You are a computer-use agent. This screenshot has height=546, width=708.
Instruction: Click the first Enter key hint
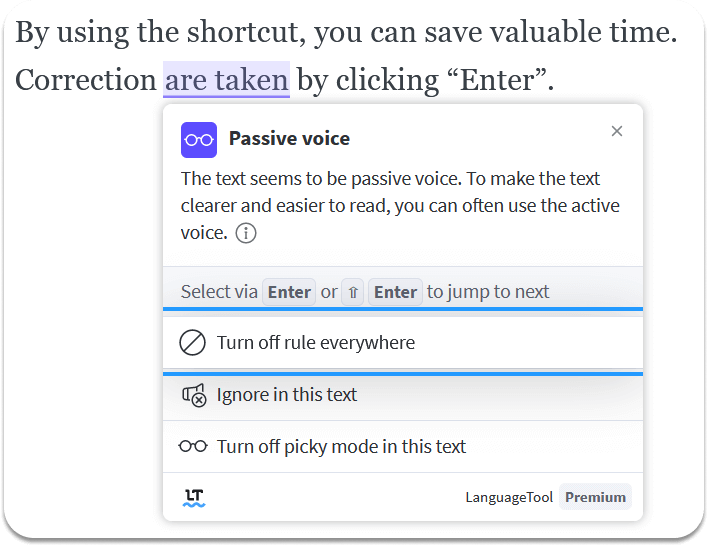point(289,292)
